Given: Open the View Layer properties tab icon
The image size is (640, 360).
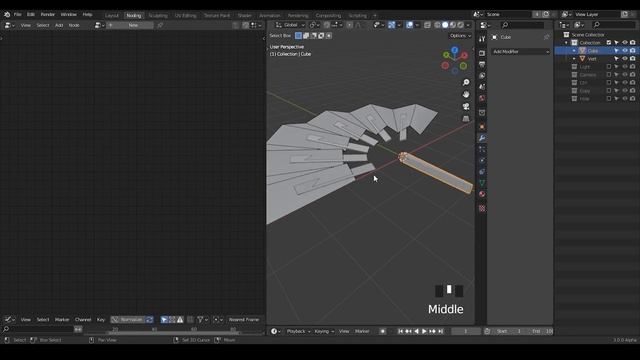Looking at the screenshot, I should [x=482, y=76].
